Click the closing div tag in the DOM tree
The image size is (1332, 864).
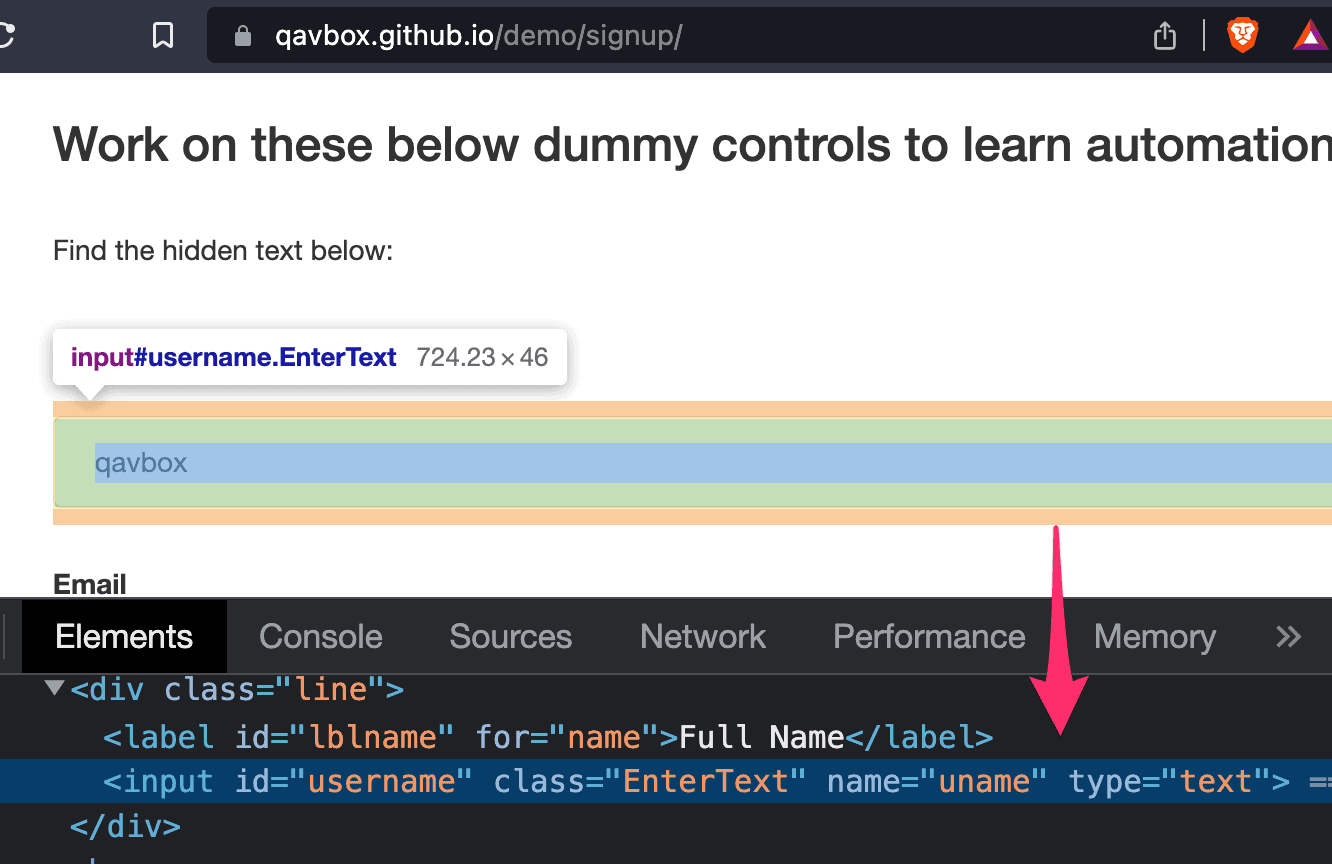point(125,826)
